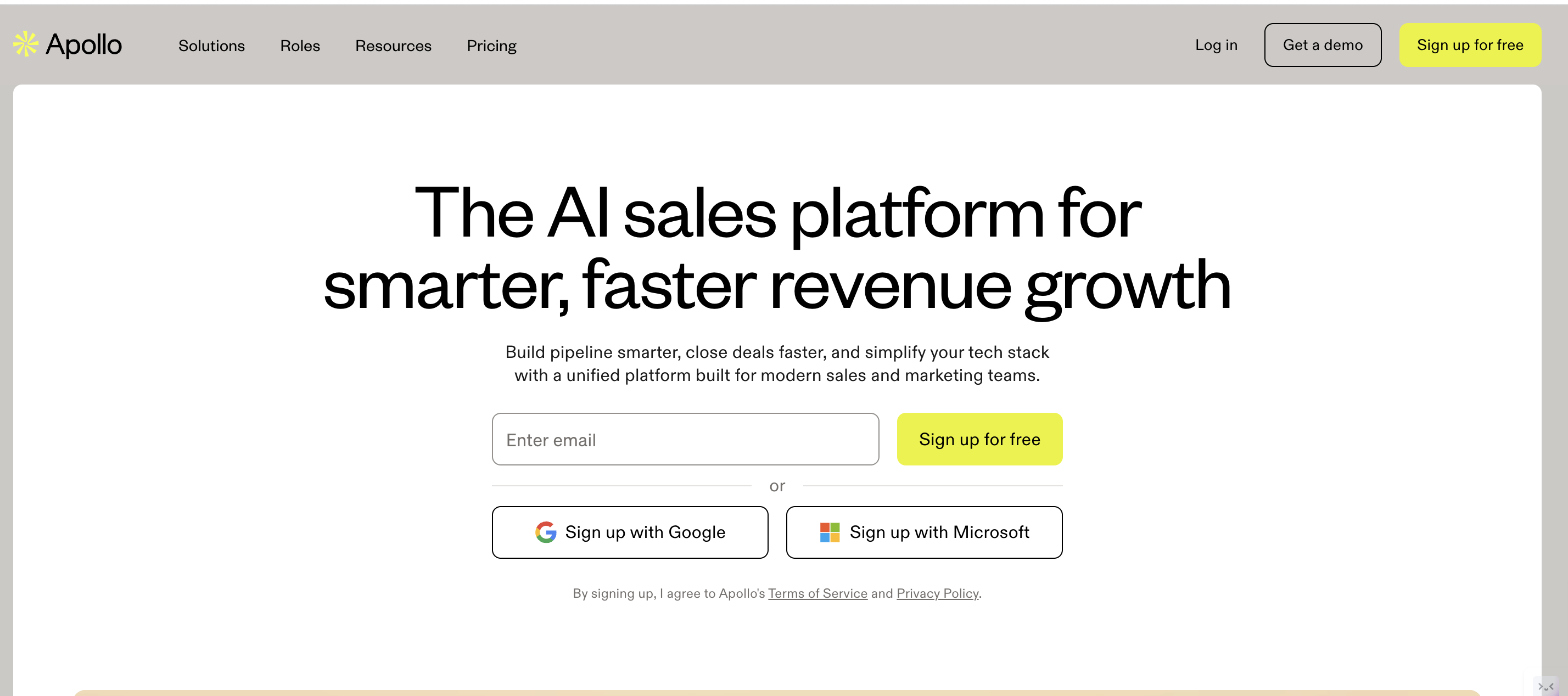This screenshot has width=1568, height=696.
Task: Open the Solutions navigation menu
Action: [211, 46]
